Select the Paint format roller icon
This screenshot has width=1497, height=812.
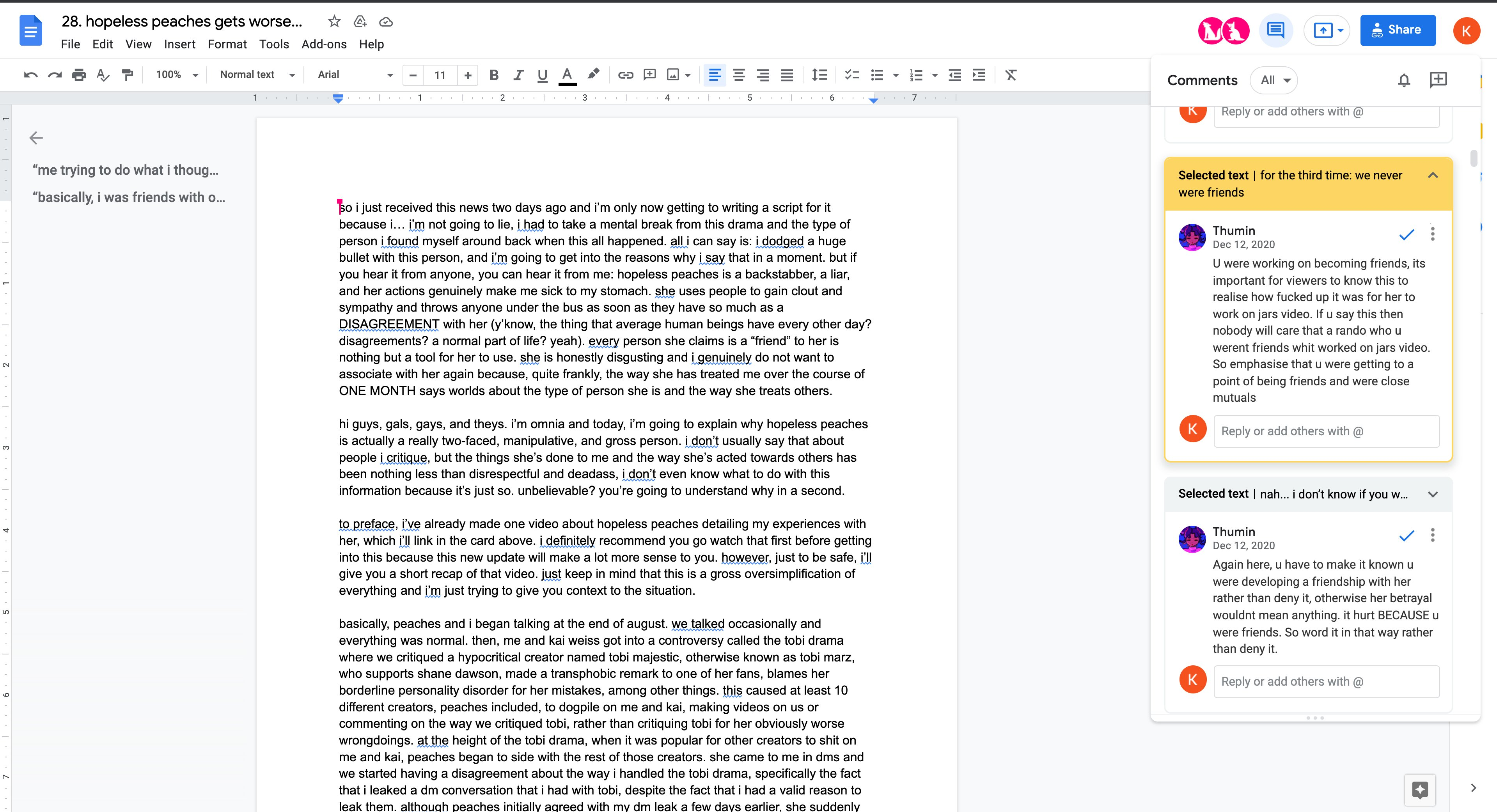click(x=127, y=75)
